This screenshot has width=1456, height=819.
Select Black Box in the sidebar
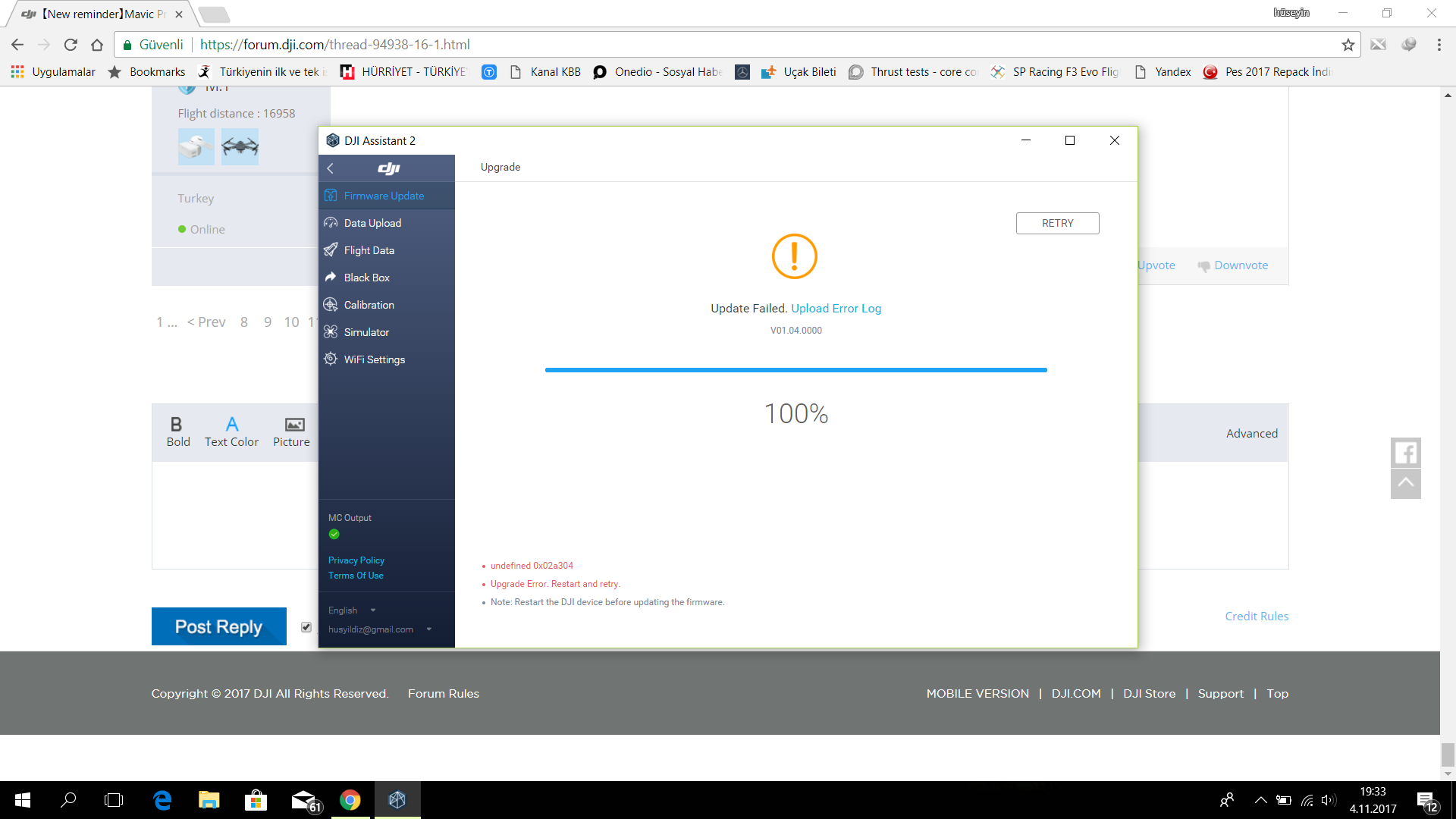tap(386, 278)
